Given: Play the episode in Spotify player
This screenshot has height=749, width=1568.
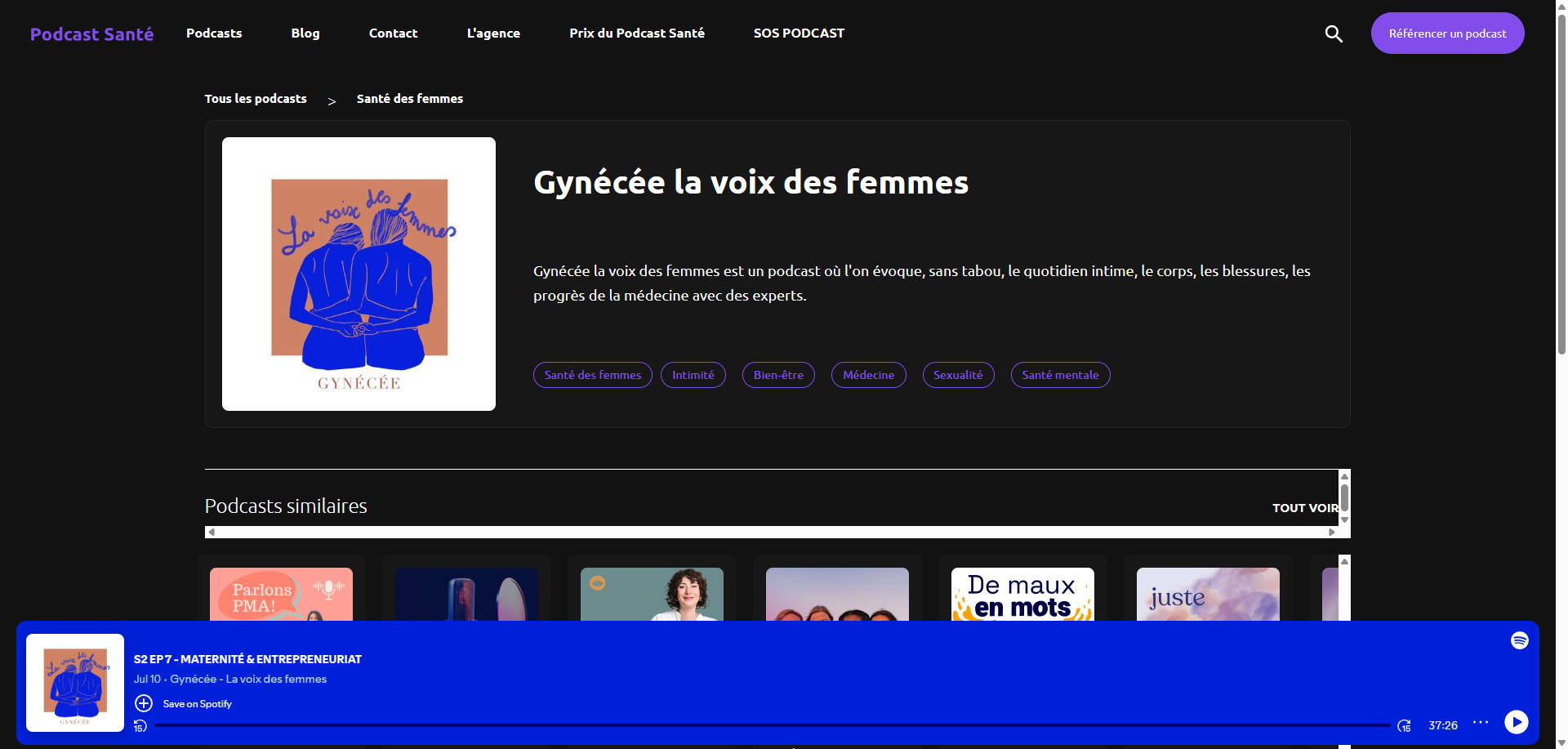Looking at the screenshot, I should click(1516, 722).
